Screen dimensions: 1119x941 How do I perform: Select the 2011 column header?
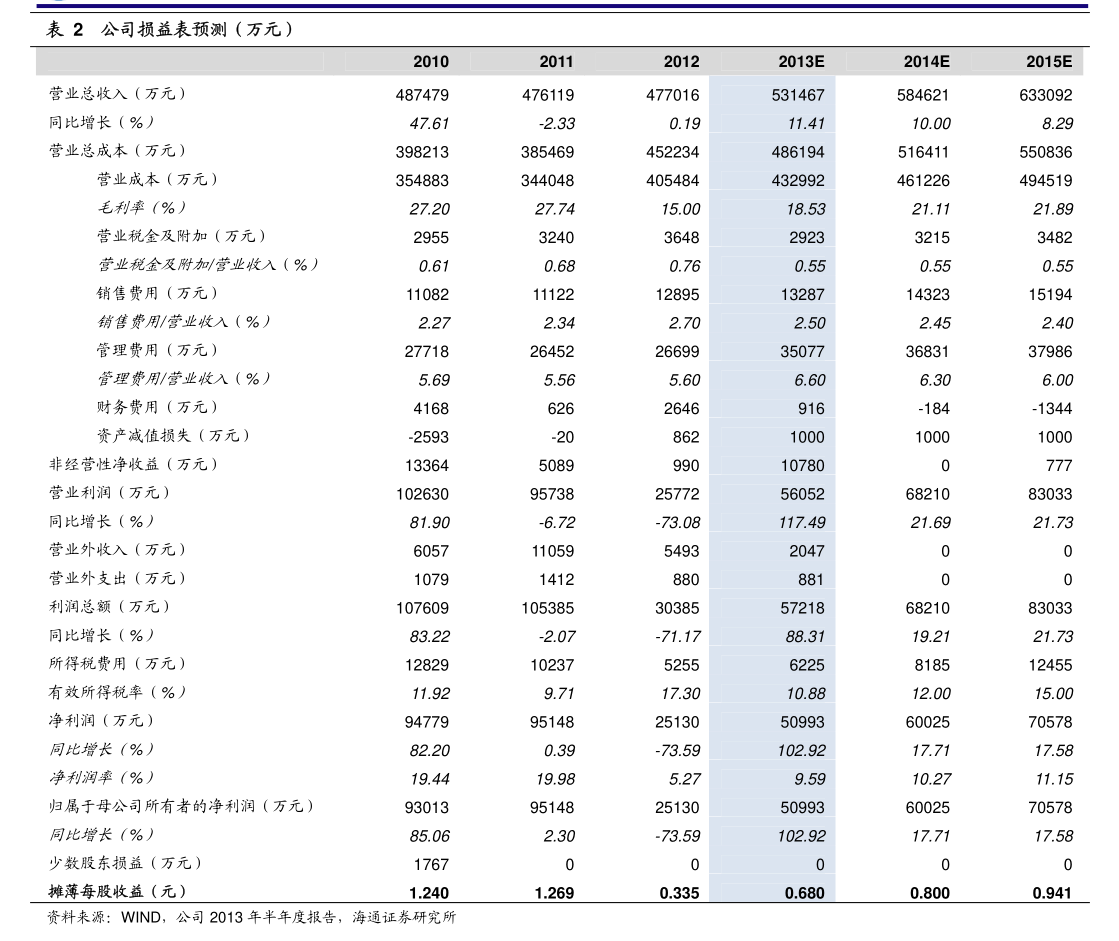[x=556, y=62]
